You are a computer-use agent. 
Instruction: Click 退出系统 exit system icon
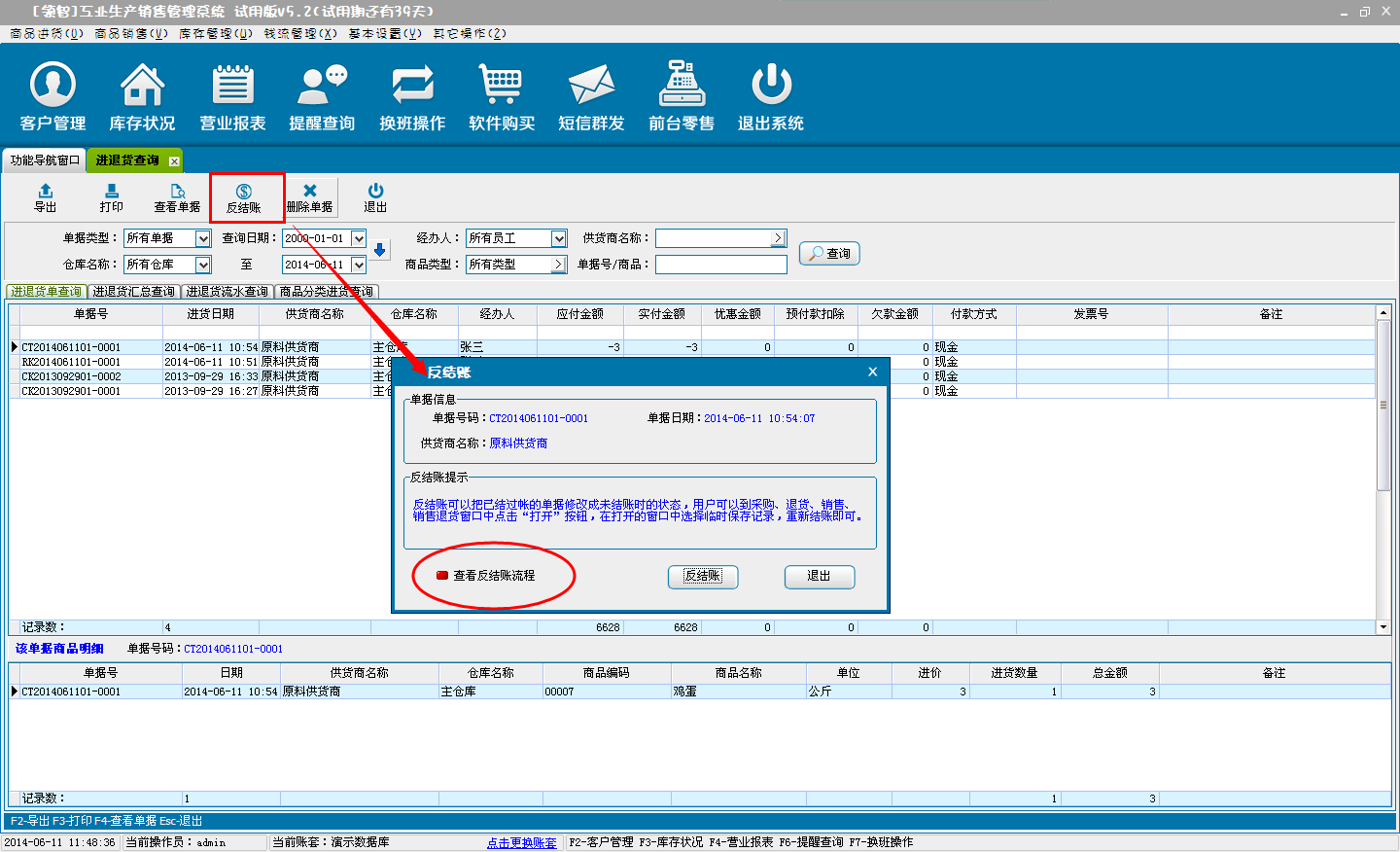pyautogui.click(x=771, y=96)
